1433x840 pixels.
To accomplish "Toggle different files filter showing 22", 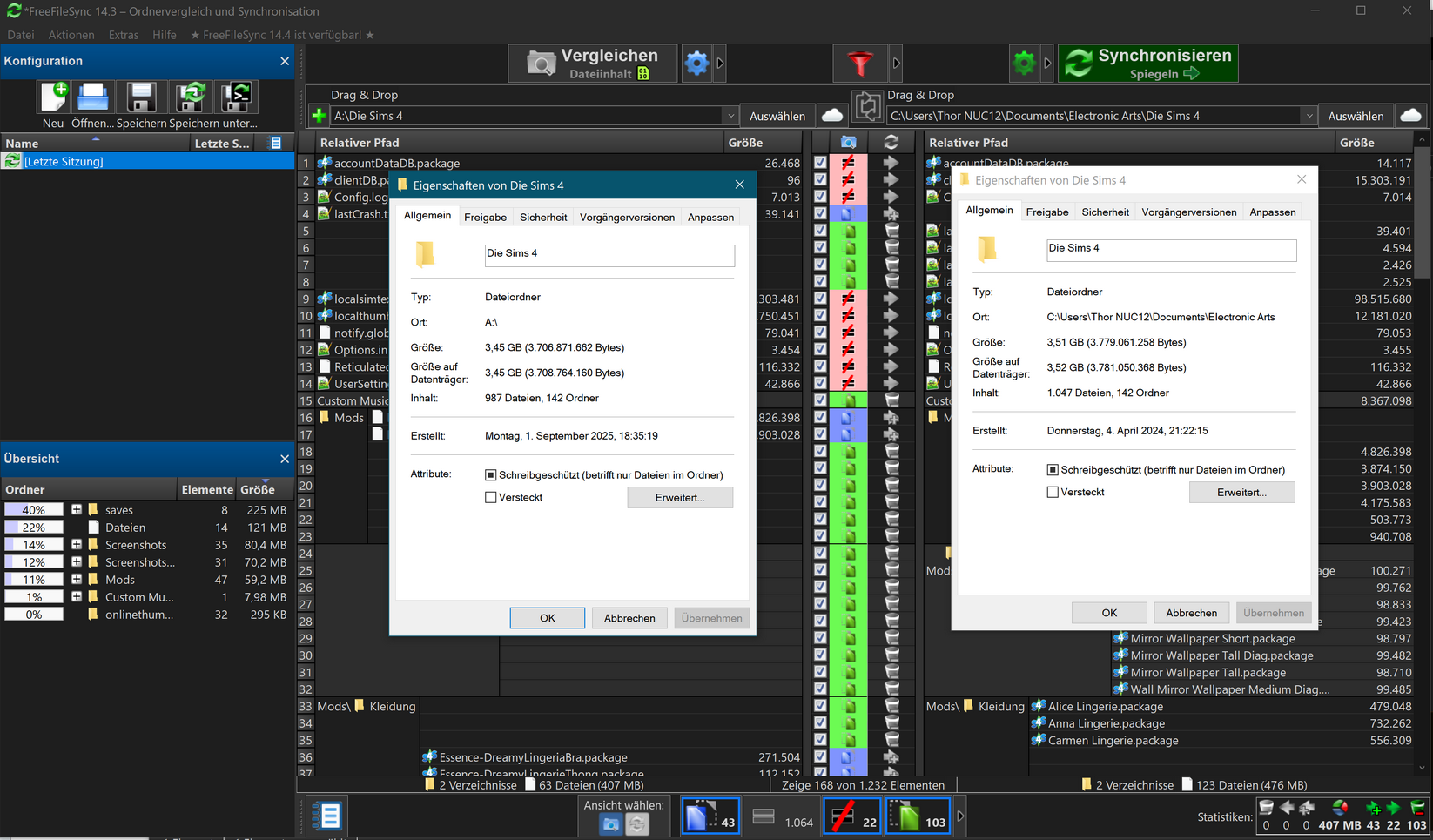I will (x=851, y=816).
